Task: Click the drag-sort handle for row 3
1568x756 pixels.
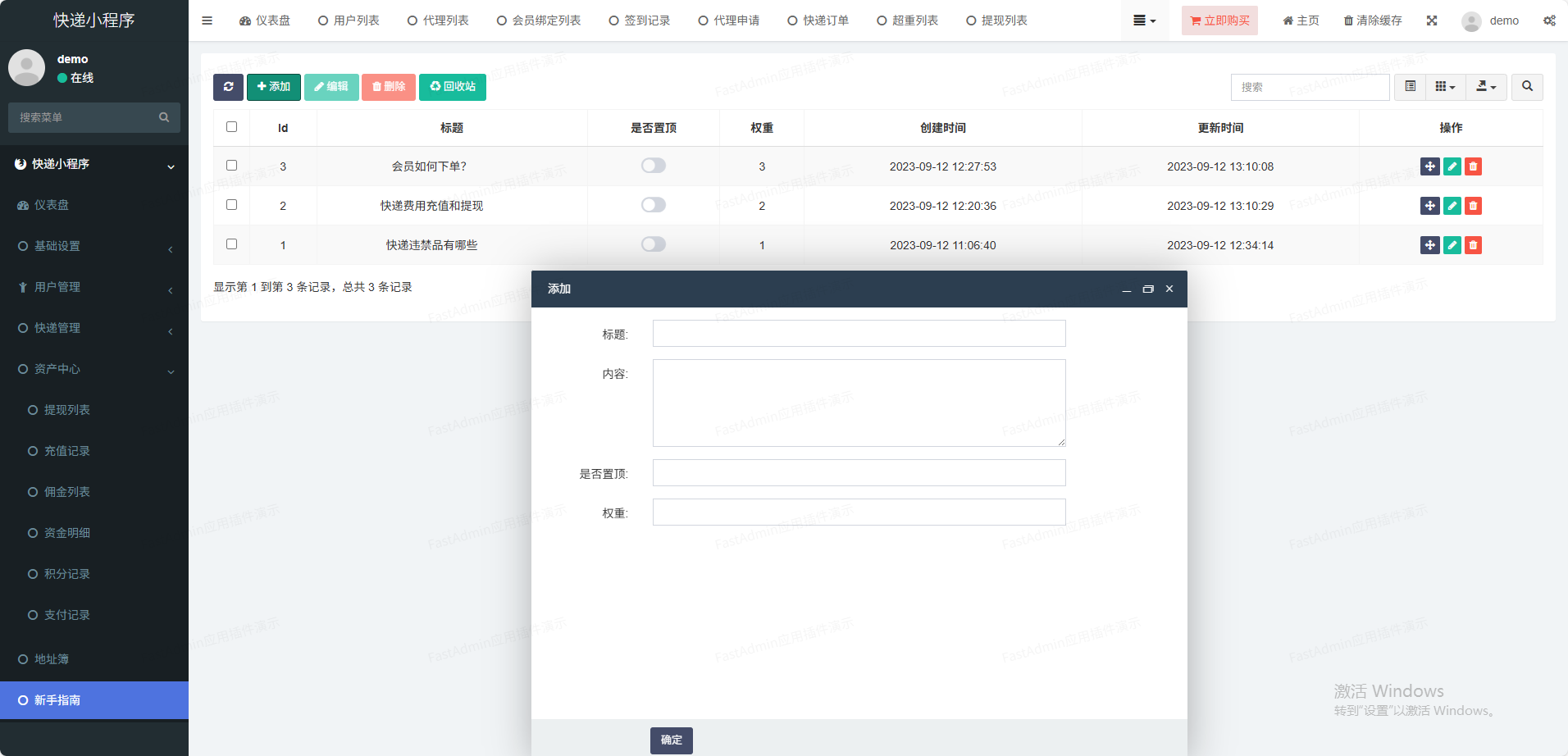Action: click(x=1429, y=166)
